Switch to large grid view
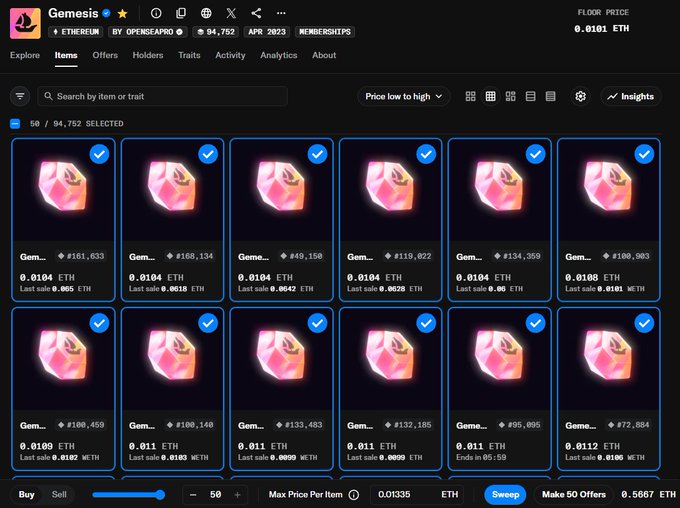 coord(471,96)
